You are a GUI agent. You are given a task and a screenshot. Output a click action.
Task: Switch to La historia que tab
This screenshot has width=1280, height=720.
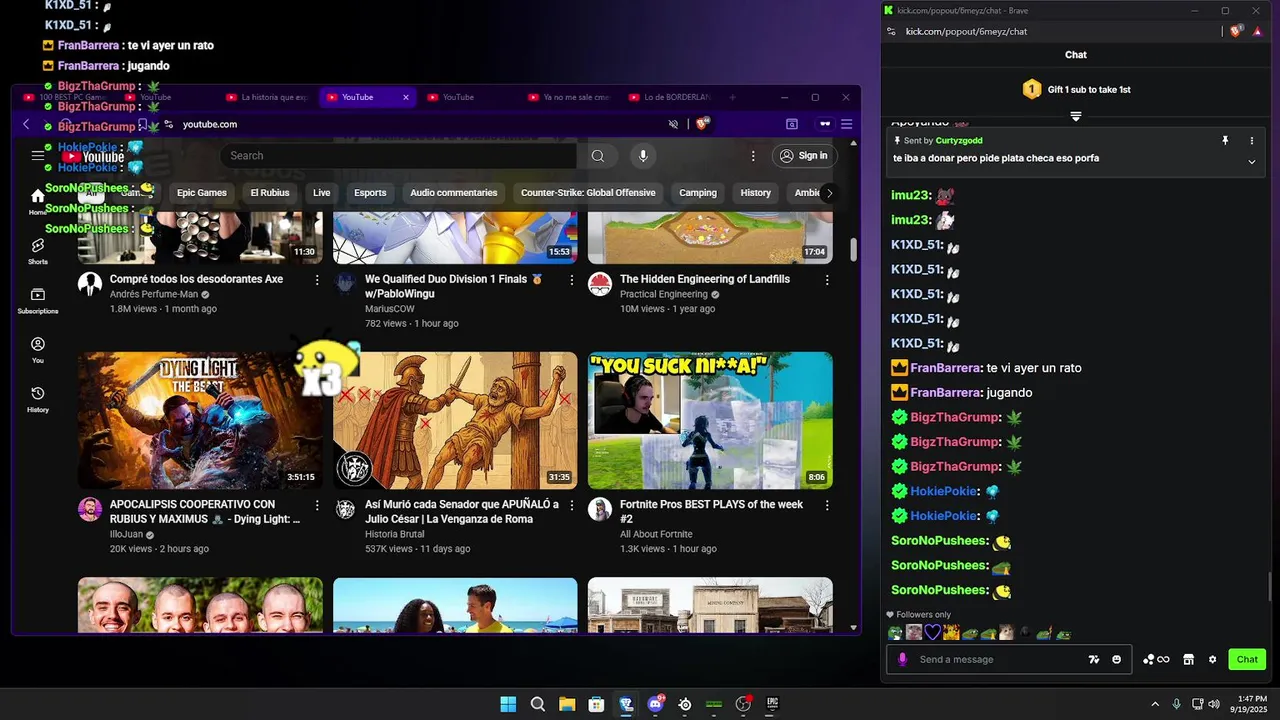(266, 97)
